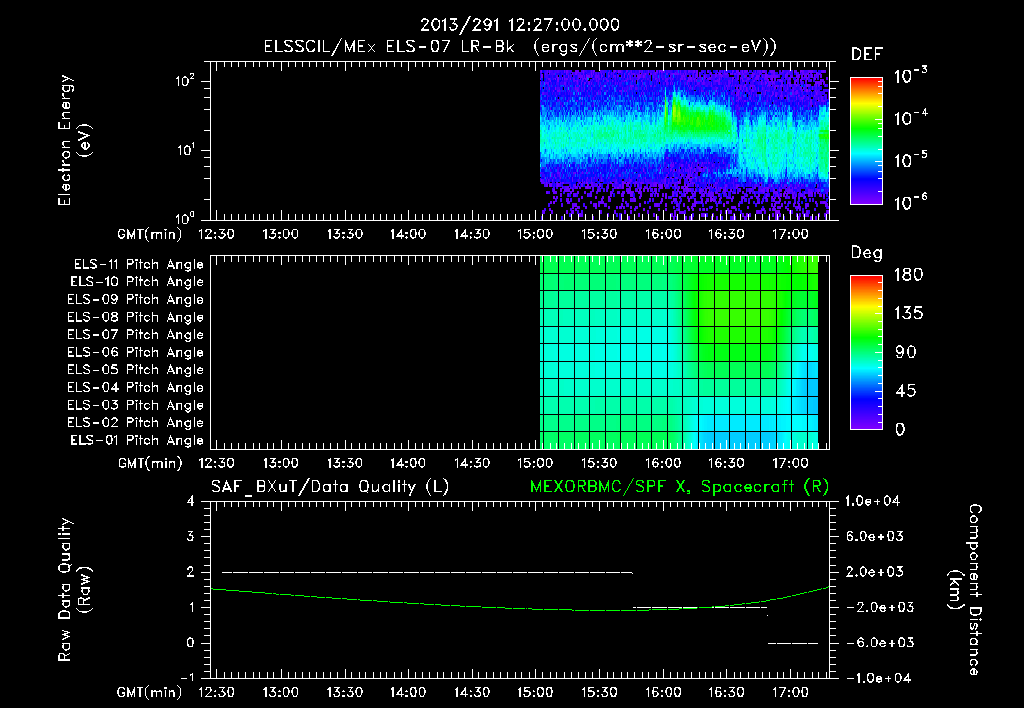Click the 180 value on the Deg scale
Image resolution: width=1024 pixels, height=708 pixels.
(x=909, y=275)
